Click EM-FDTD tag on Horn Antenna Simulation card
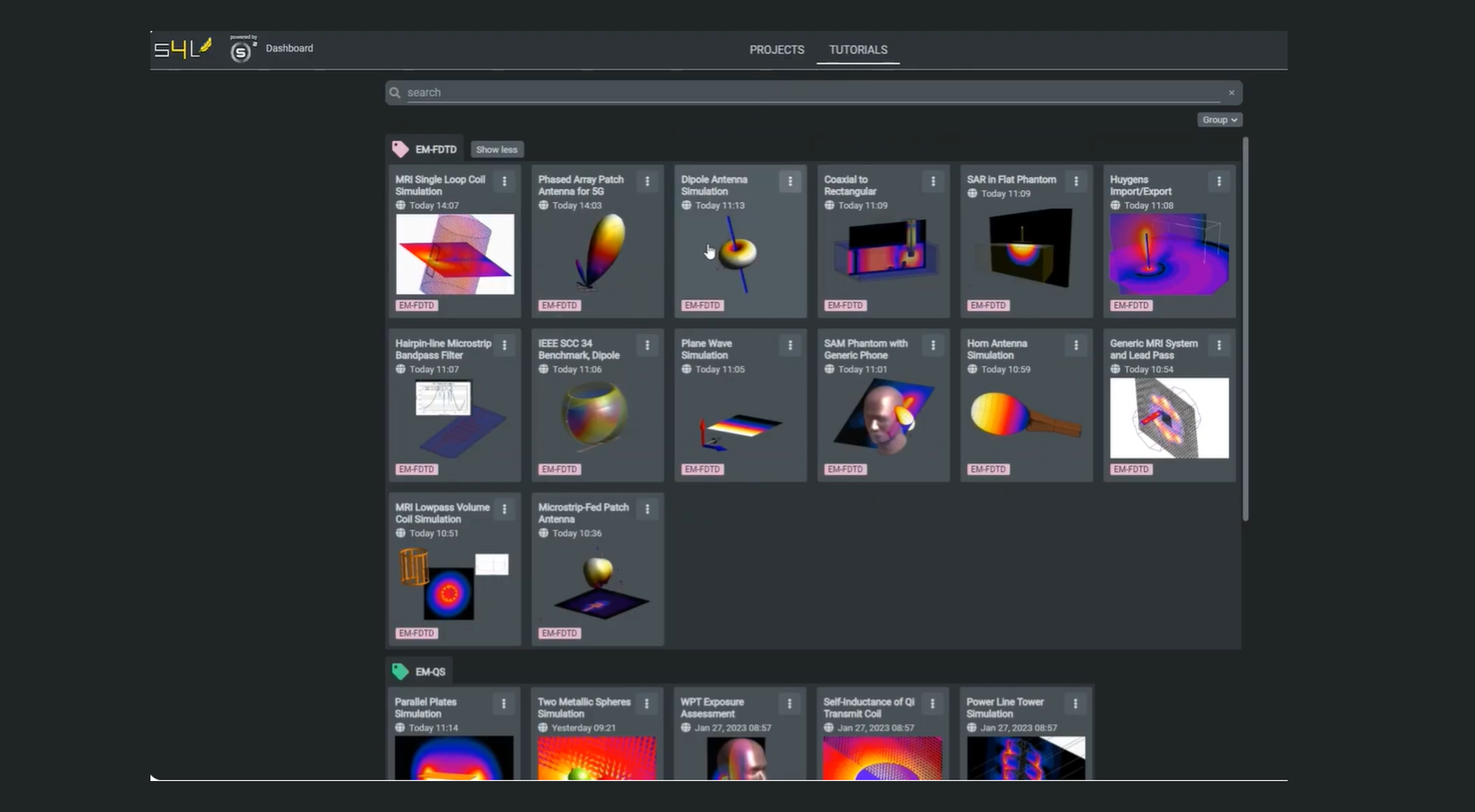 tap(988, 469)
